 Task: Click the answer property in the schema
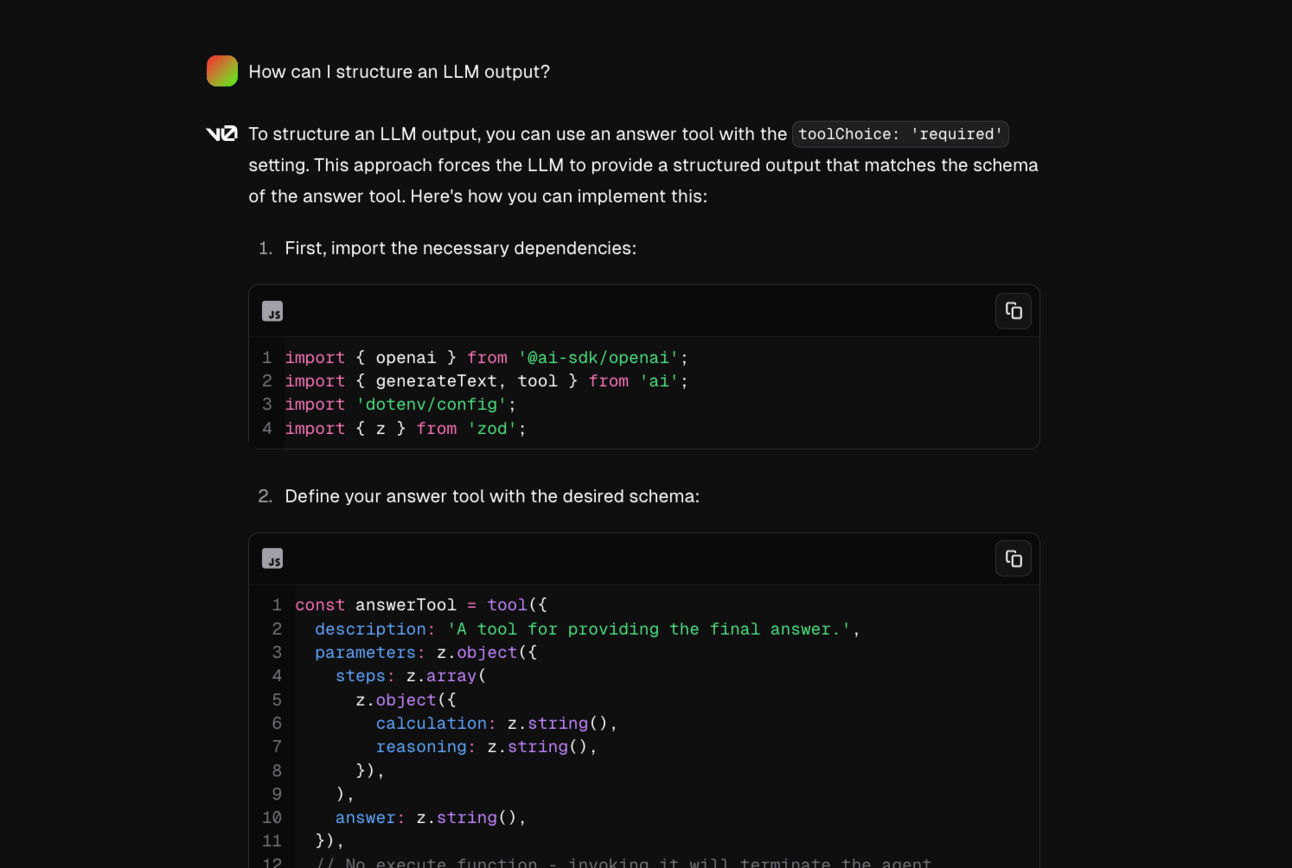pyautogui.click(x=365, y=818)
